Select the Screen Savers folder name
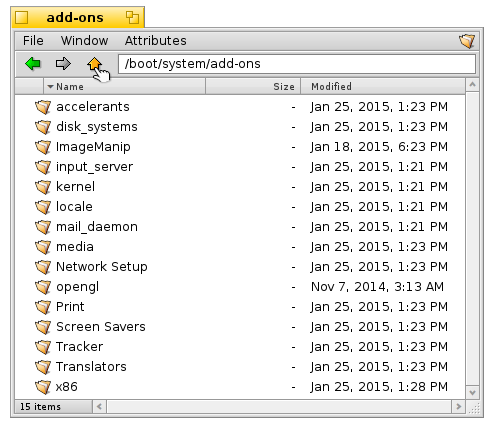The height and width of the screenshot is (427, 500). pyautogui.click(x=101, y=327)
